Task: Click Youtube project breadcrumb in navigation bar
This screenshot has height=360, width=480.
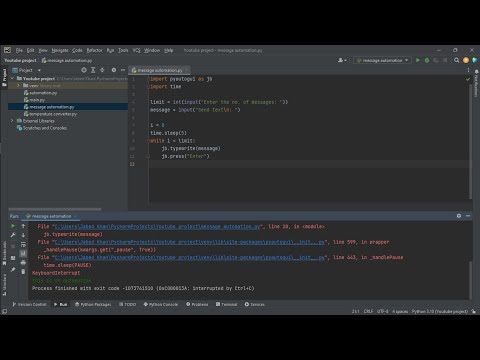Action: coord(20,60)
